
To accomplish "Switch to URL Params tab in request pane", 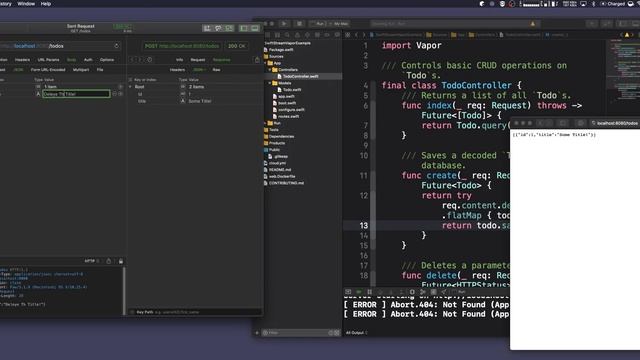I will pyautogui.click(x=48, y=60).
